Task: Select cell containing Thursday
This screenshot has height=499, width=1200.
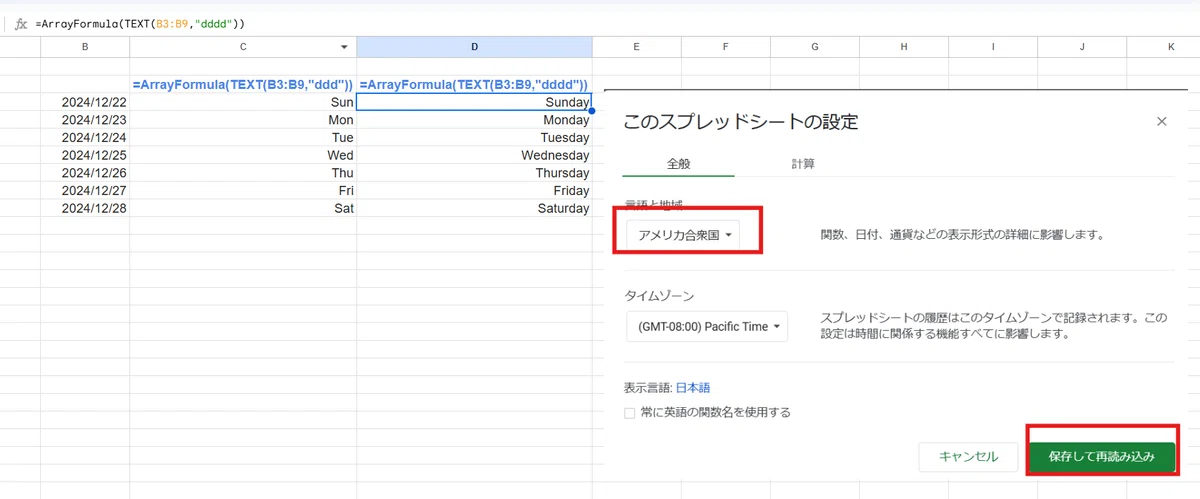Action: [474, 173]
